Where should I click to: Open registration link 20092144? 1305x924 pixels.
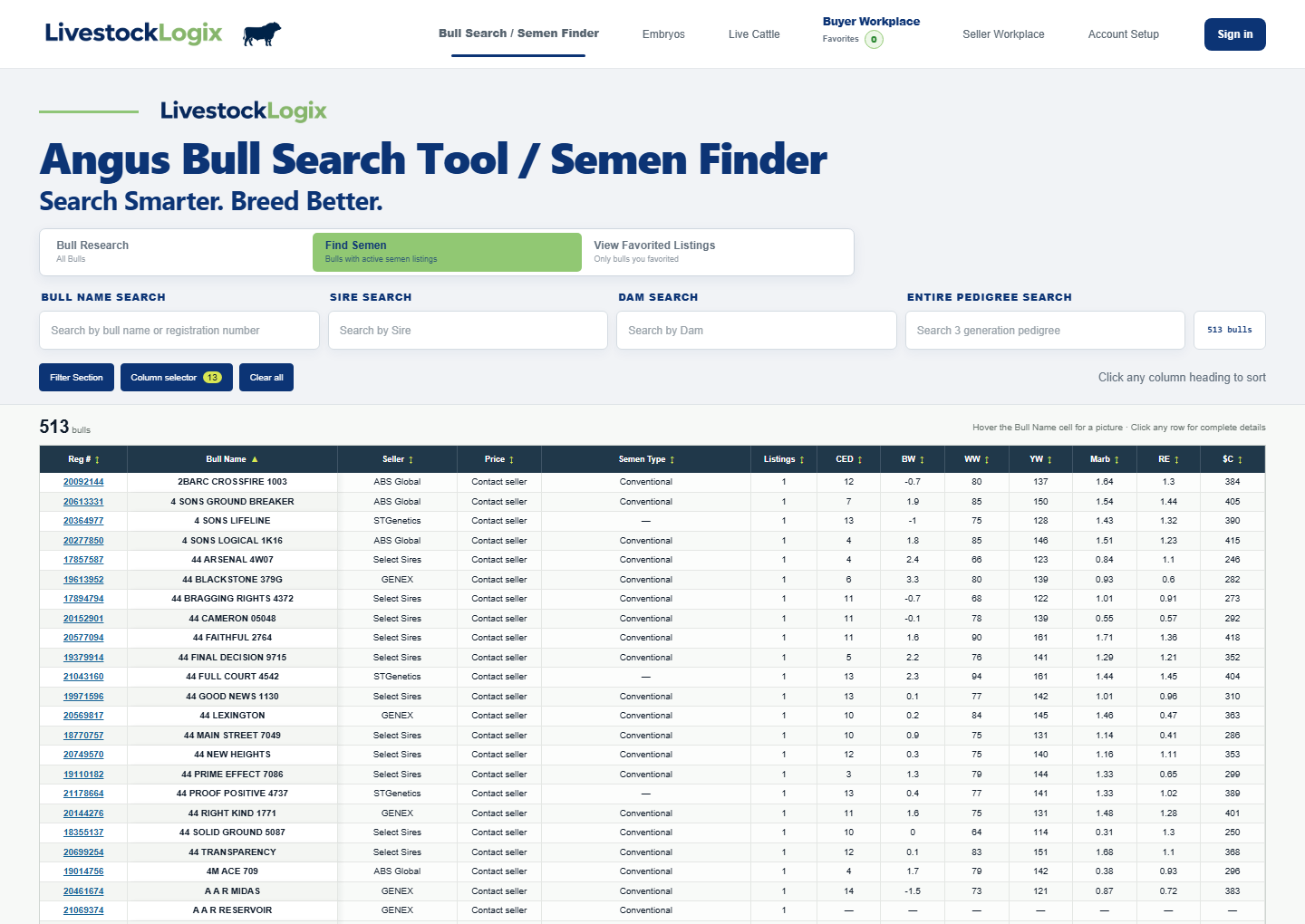tap(83, 482)
